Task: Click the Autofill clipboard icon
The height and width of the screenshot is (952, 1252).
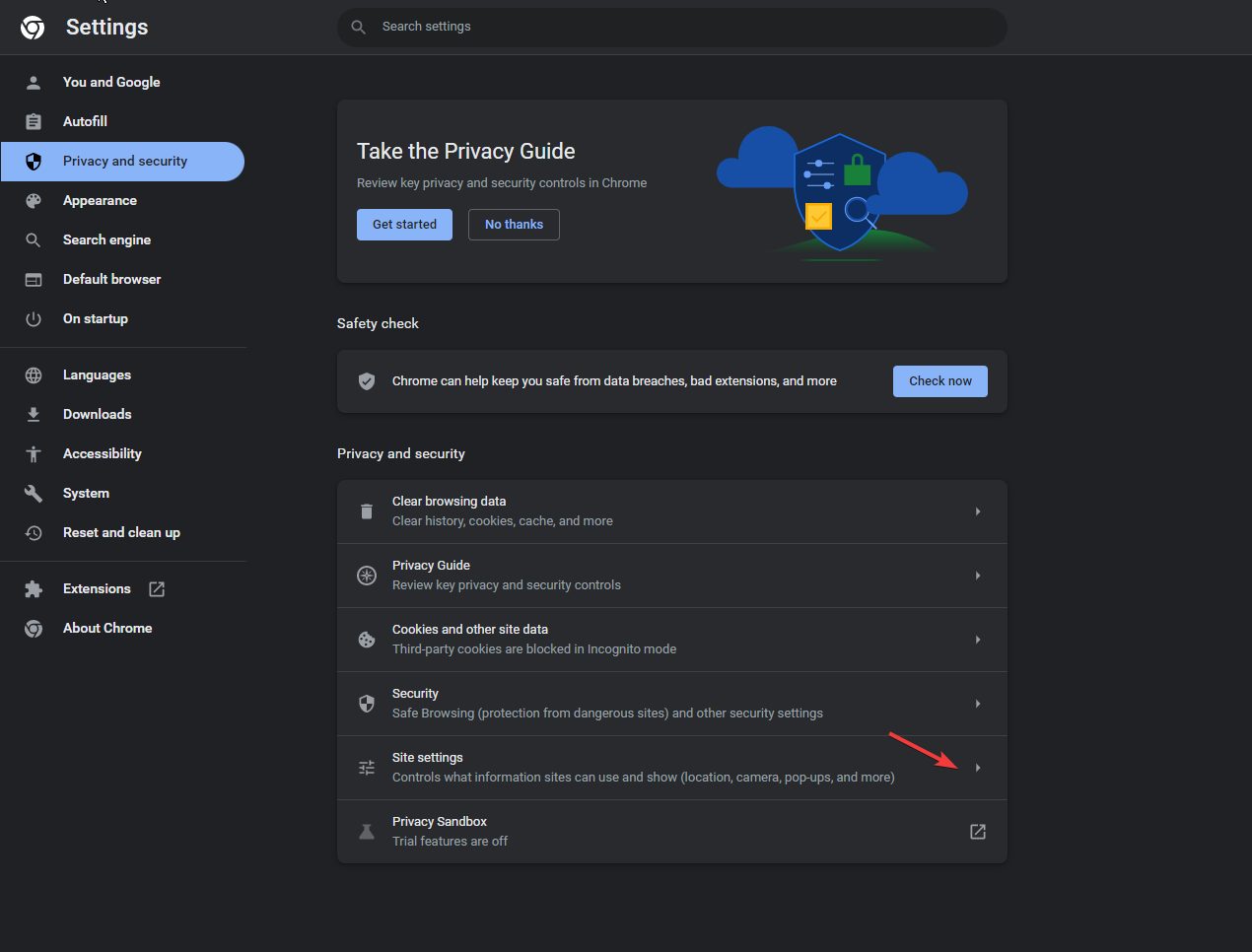Action: point(34,122)
